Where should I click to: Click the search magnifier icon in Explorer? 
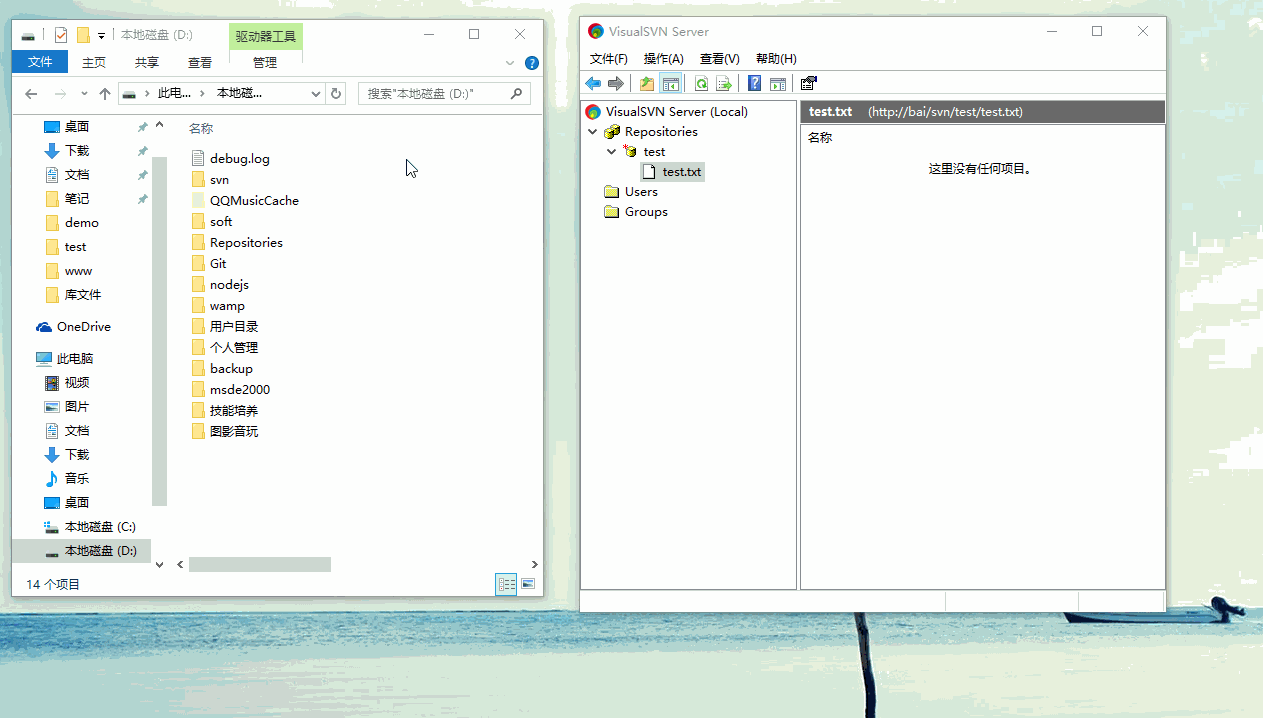517,94
